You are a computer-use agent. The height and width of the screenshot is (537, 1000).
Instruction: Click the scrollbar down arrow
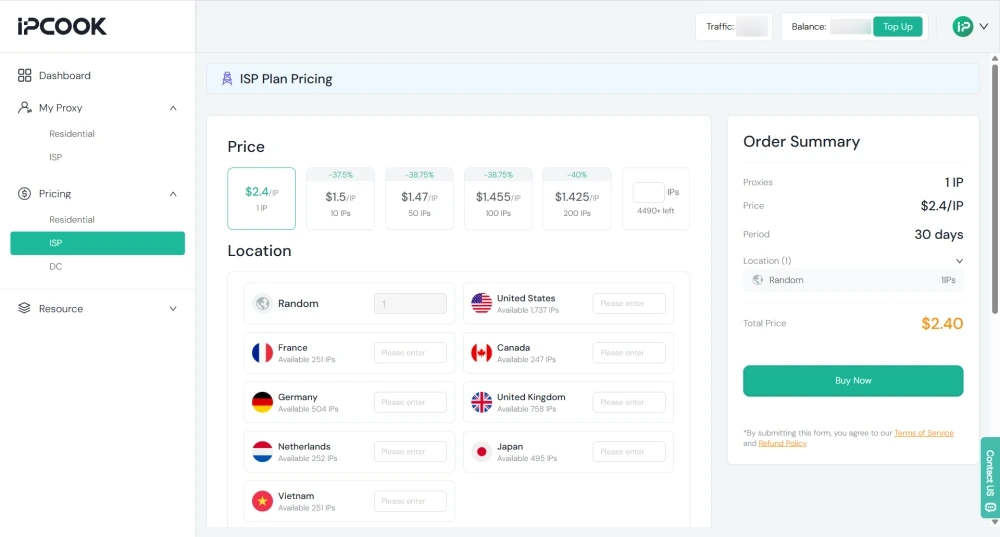[994, 522]
